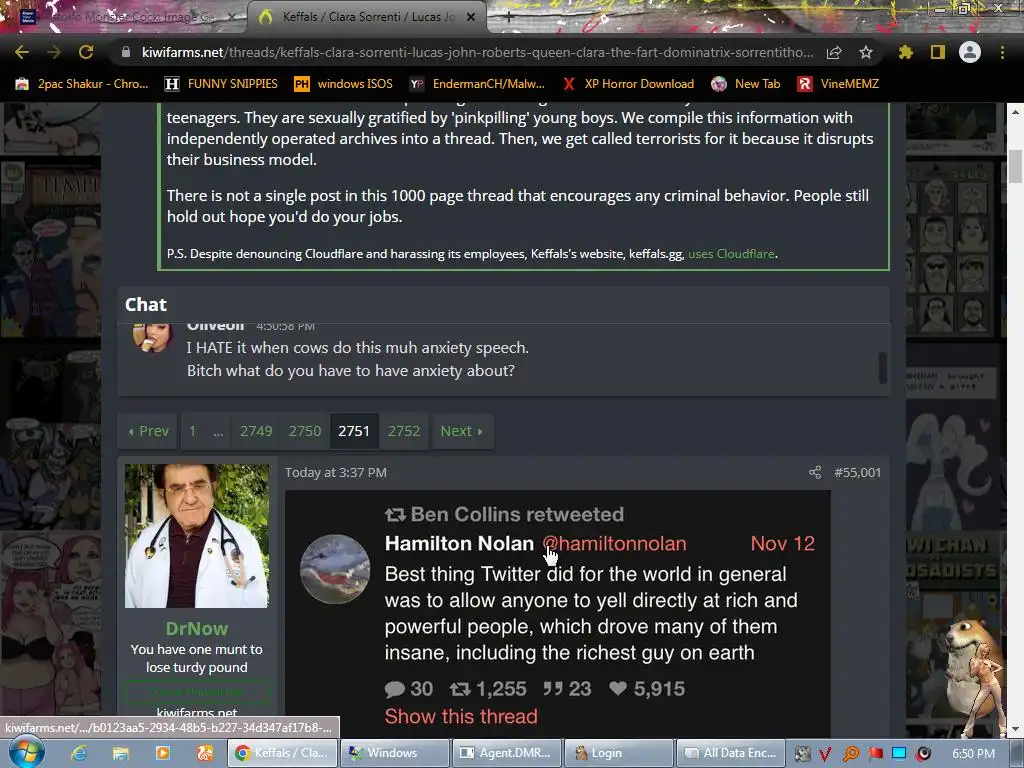Open the 2pac Shakur bookmark

tap(82, 84)
